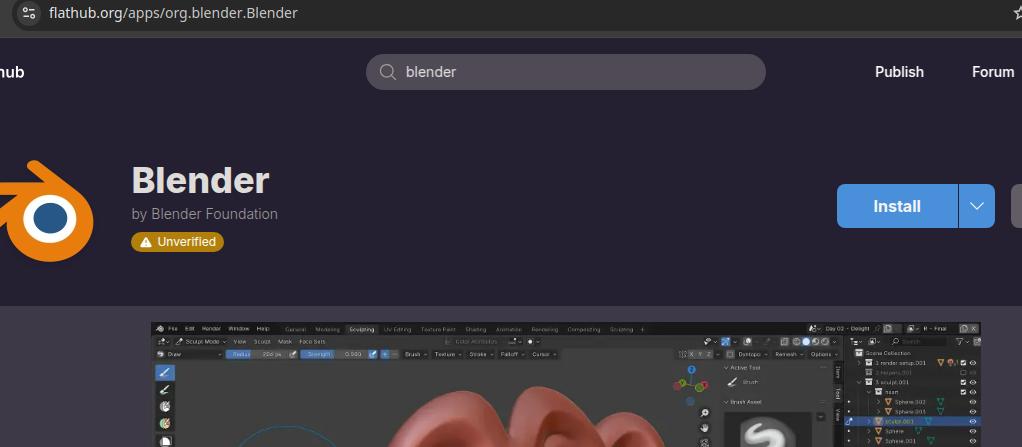Open the Draw brush selector dropdown in Blender
Viewport: 1022px width, 447px height.
(x=190, y=354)
